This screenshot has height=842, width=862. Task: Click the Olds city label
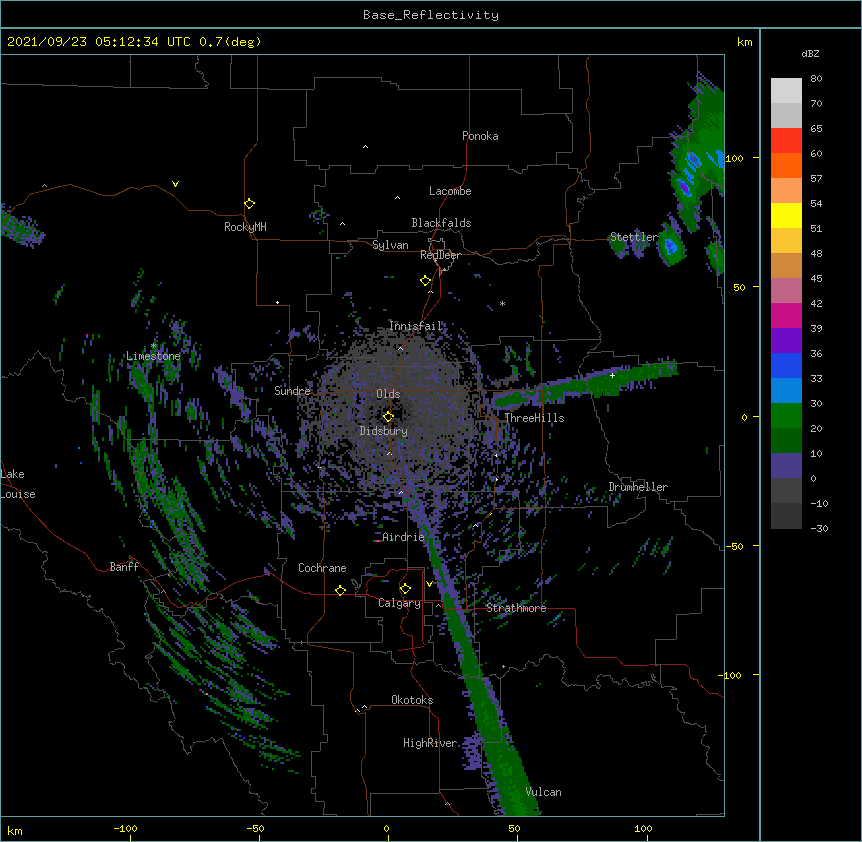[388, 394]
